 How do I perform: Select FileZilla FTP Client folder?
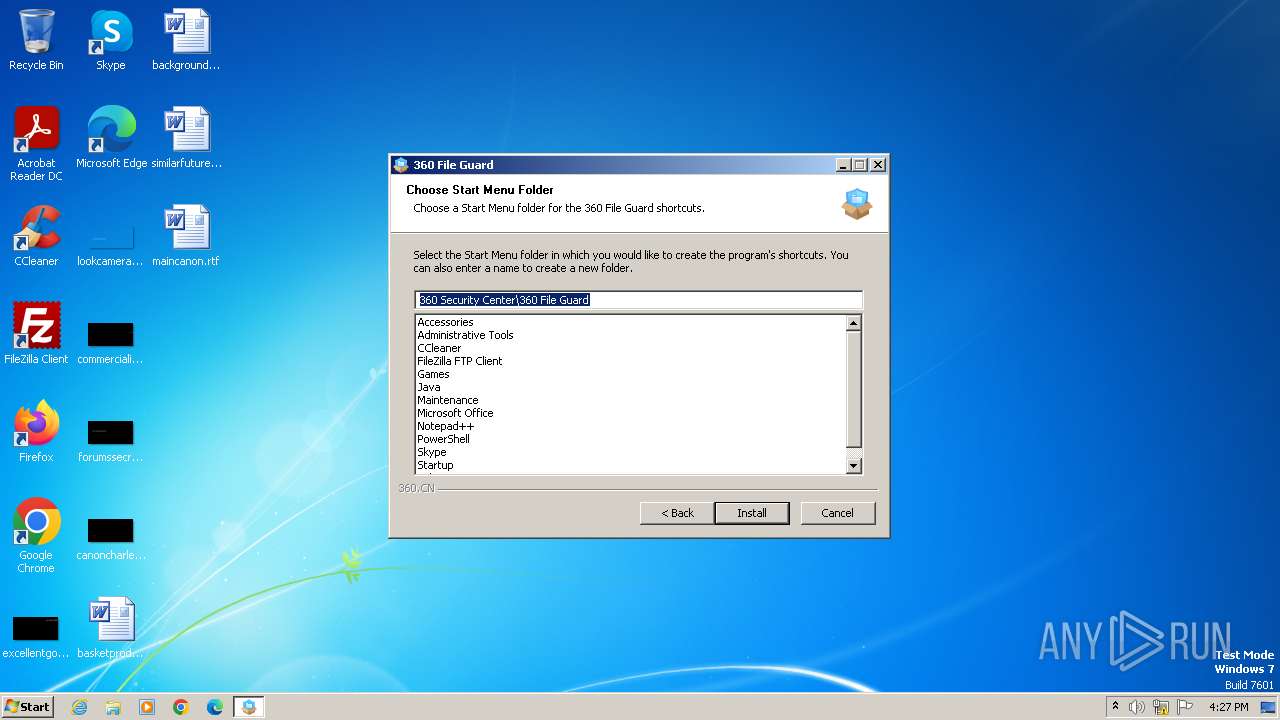point(460,361)
